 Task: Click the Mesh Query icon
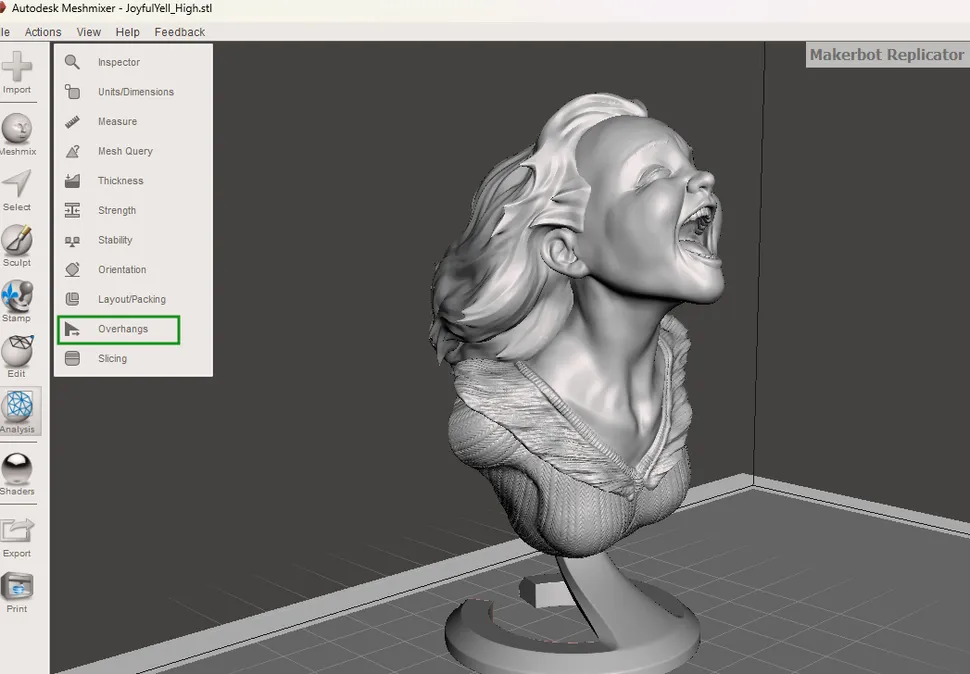click(72, 151)
